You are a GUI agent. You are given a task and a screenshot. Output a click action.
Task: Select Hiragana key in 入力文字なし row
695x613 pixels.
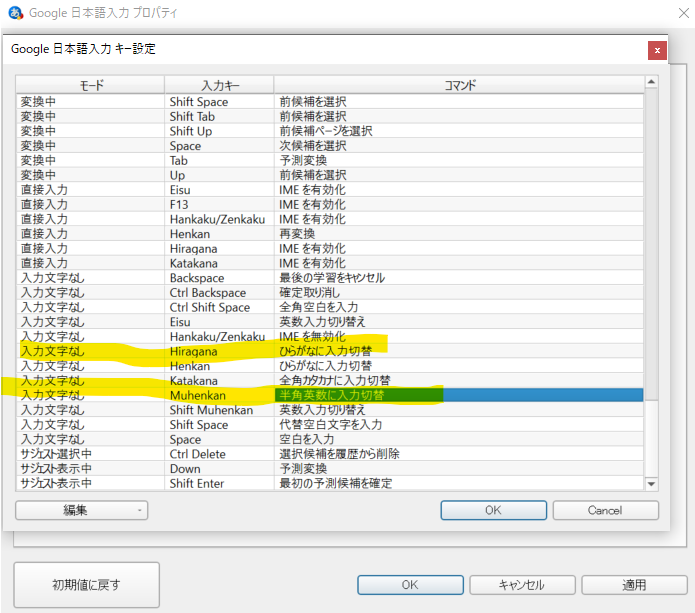click(x=219, y=351)
